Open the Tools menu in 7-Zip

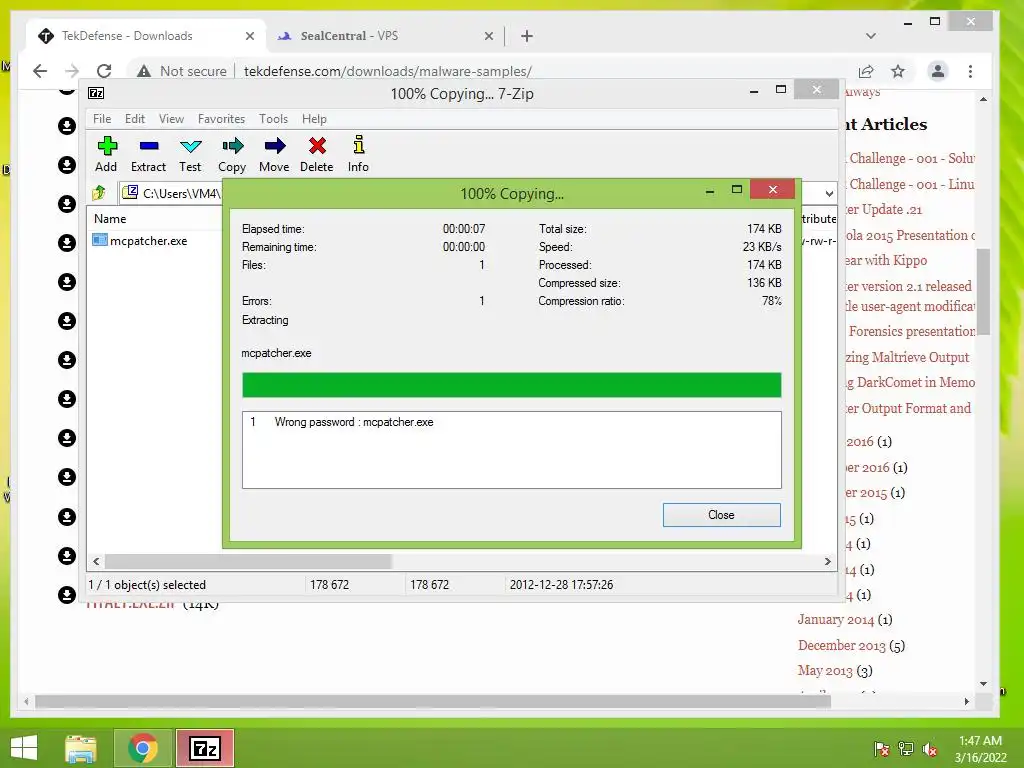(273, 118)
